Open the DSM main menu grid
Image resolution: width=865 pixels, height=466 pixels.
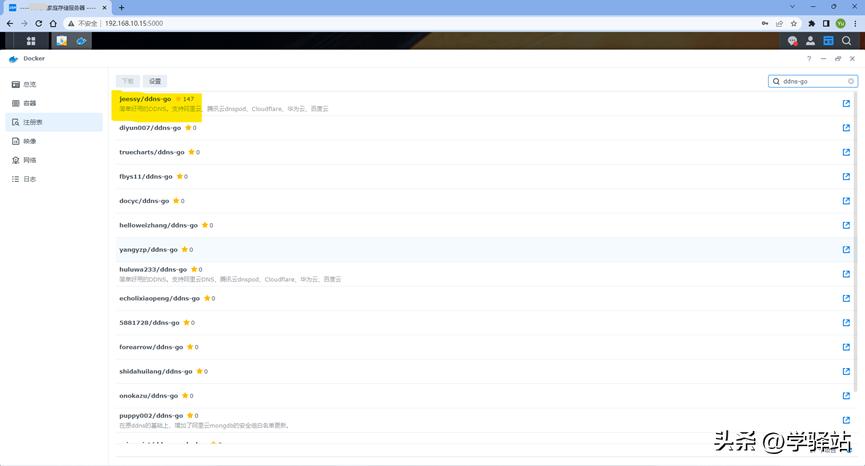pos(31,41)
